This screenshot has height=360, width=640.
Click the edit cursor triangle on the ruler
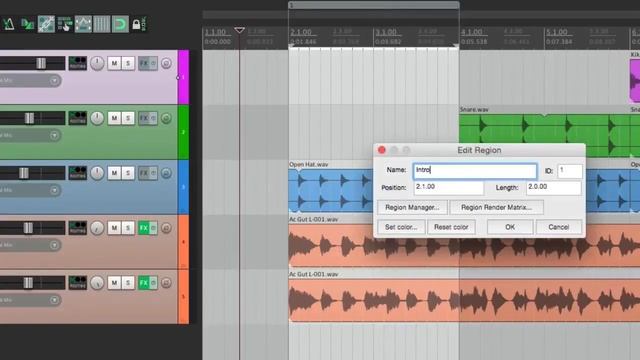[240, 30]
